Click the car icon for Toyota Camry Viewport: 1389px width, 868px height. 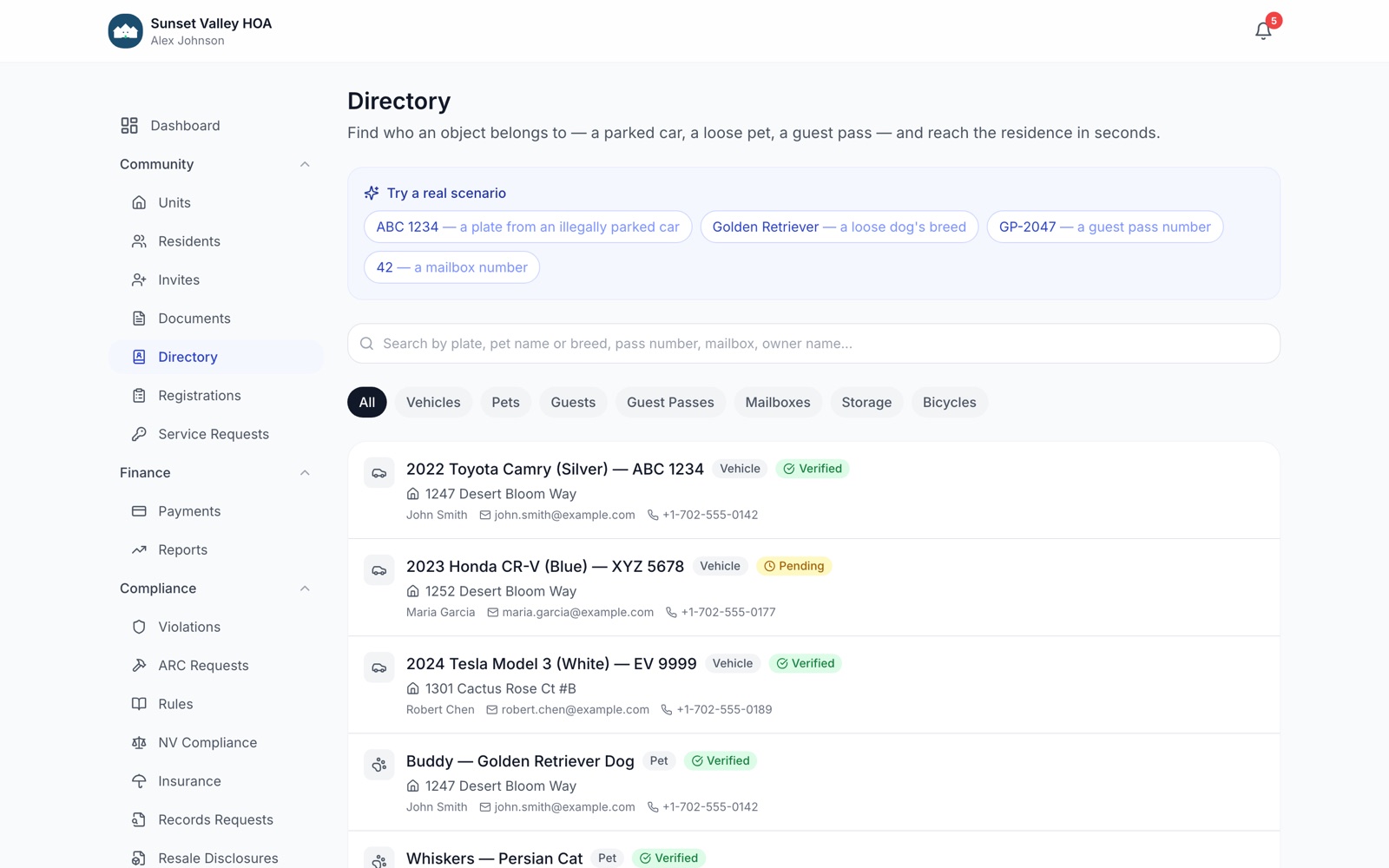tap(379, 473)
